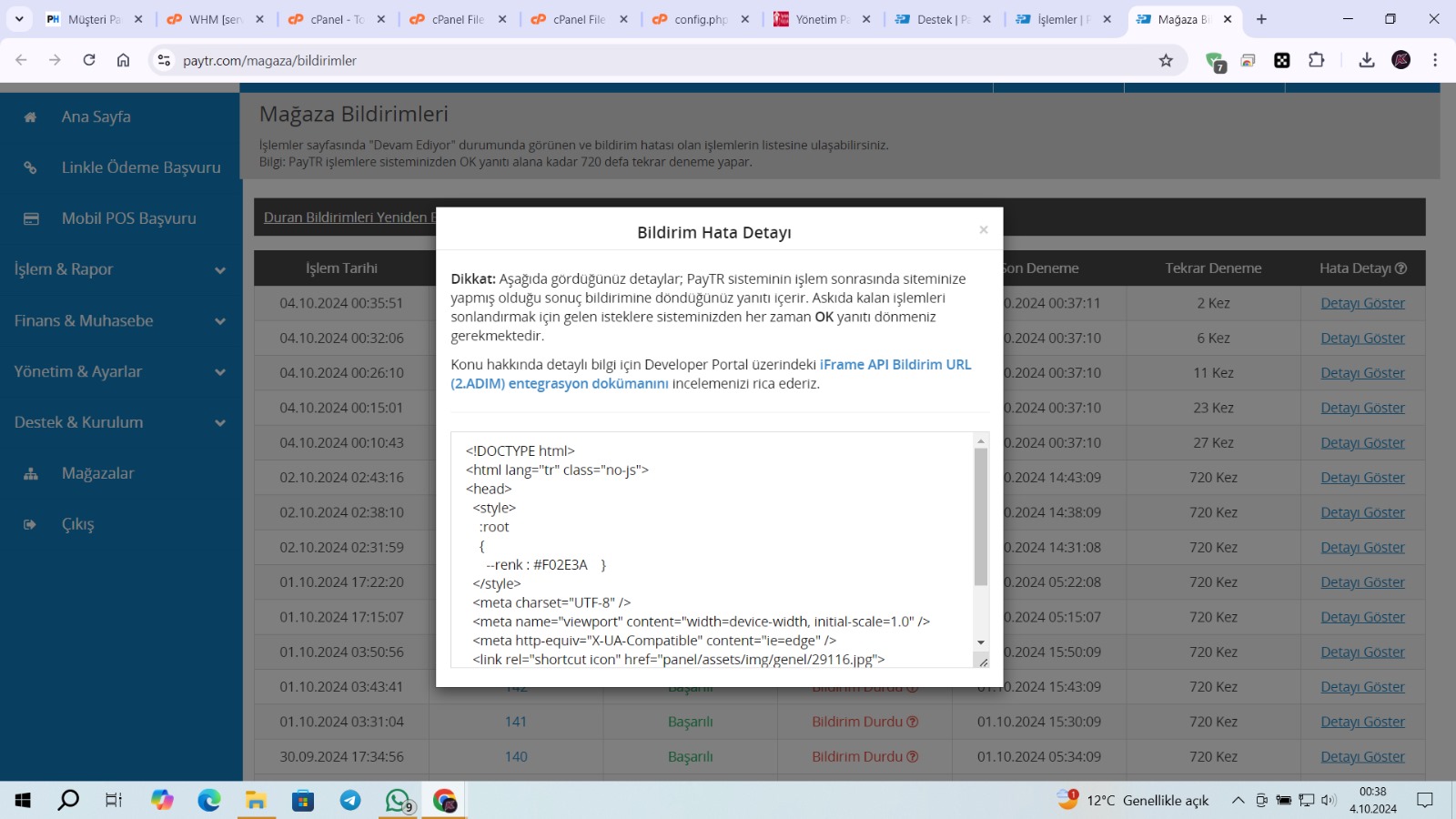Image resolution: width=1456 pixels, height=819 pixels.
Task: Open the Chrome profile avatar menu
Action: [x=1401, y=60]
